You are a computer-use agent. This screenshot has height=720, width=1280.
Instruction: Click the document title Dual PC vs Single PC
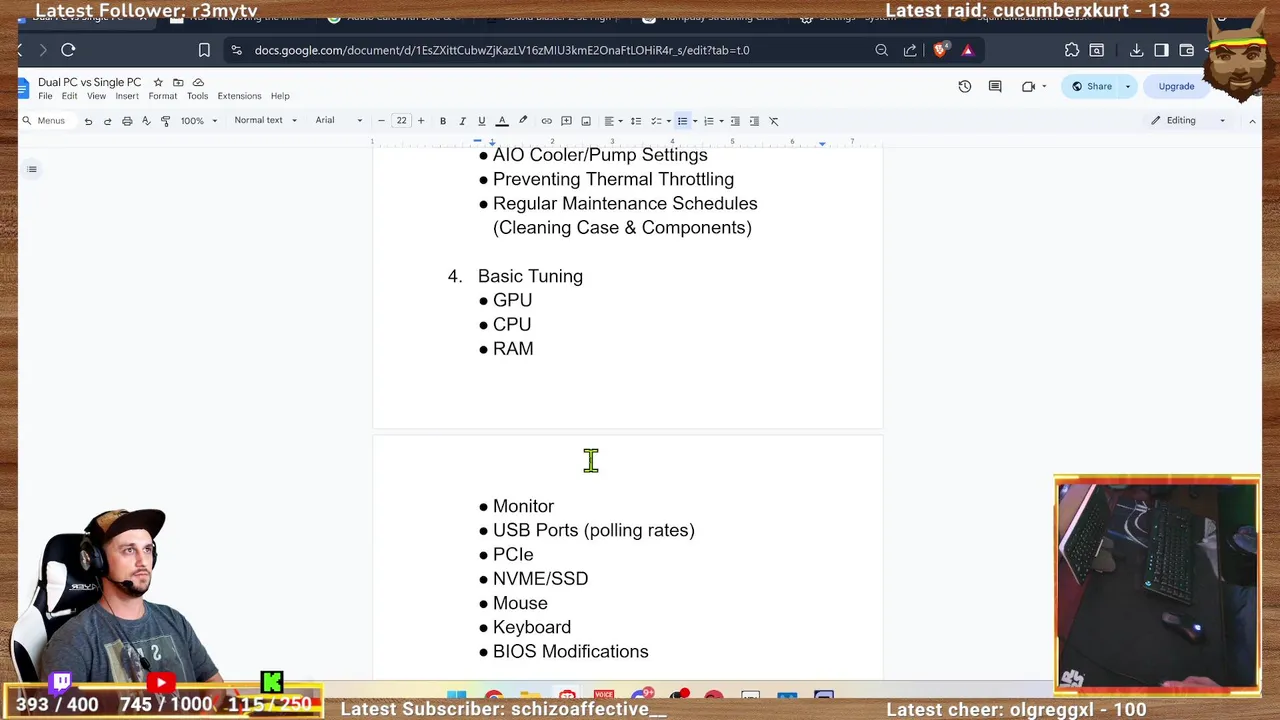point(90,82)
